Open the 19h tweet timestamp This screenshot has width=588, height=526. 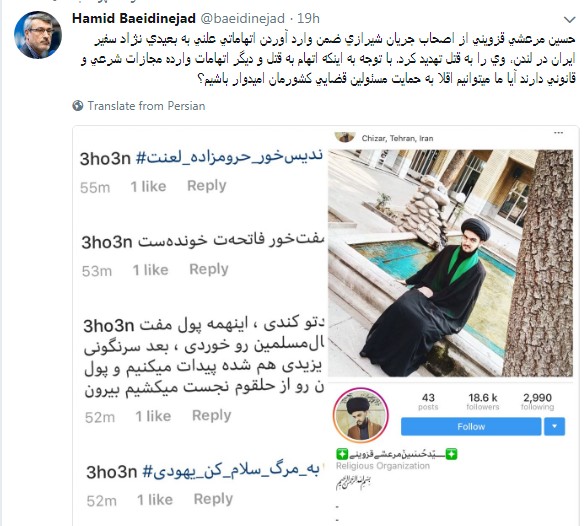point(308,18)
